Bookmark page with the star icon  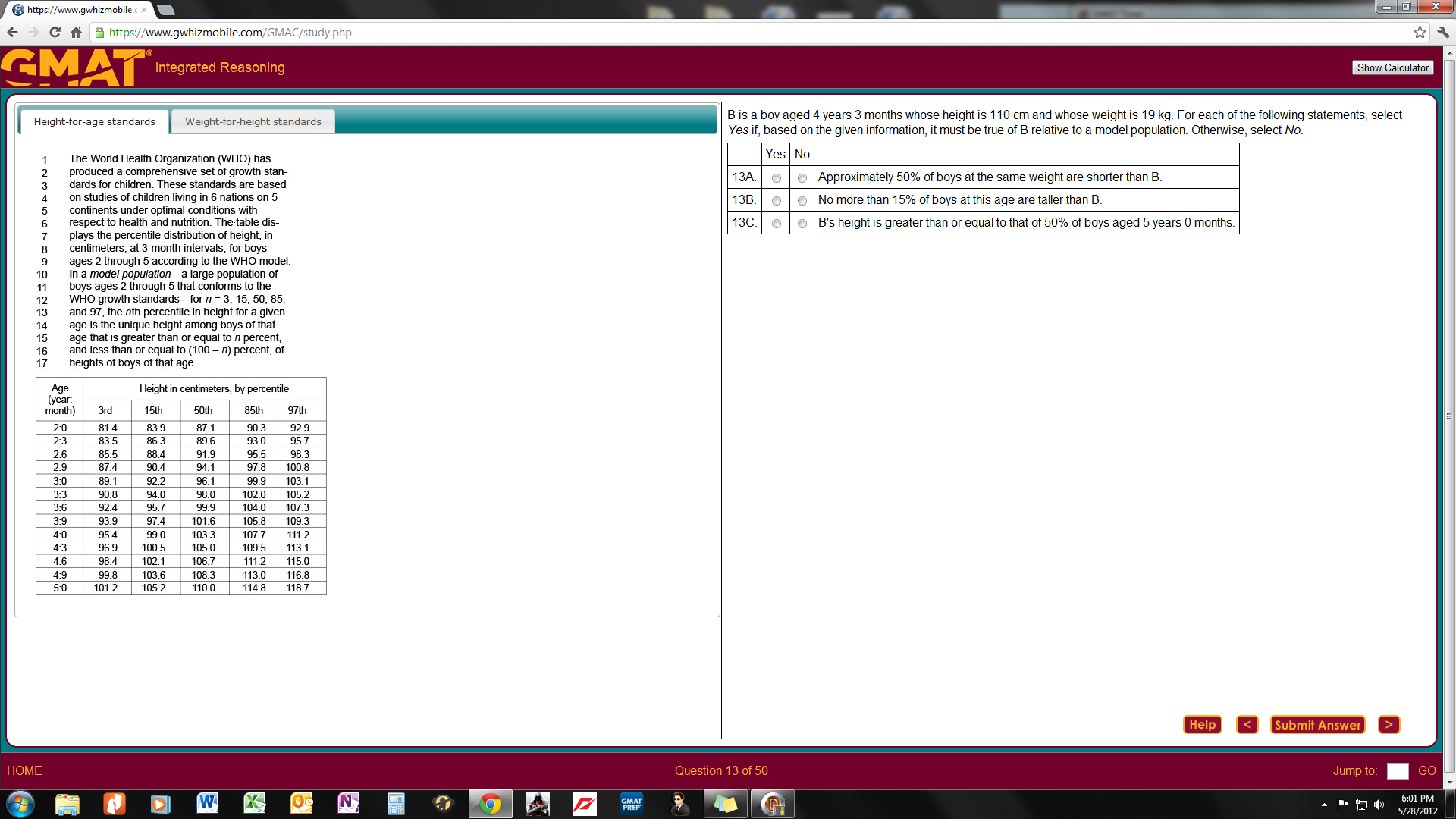(1420, 33)
